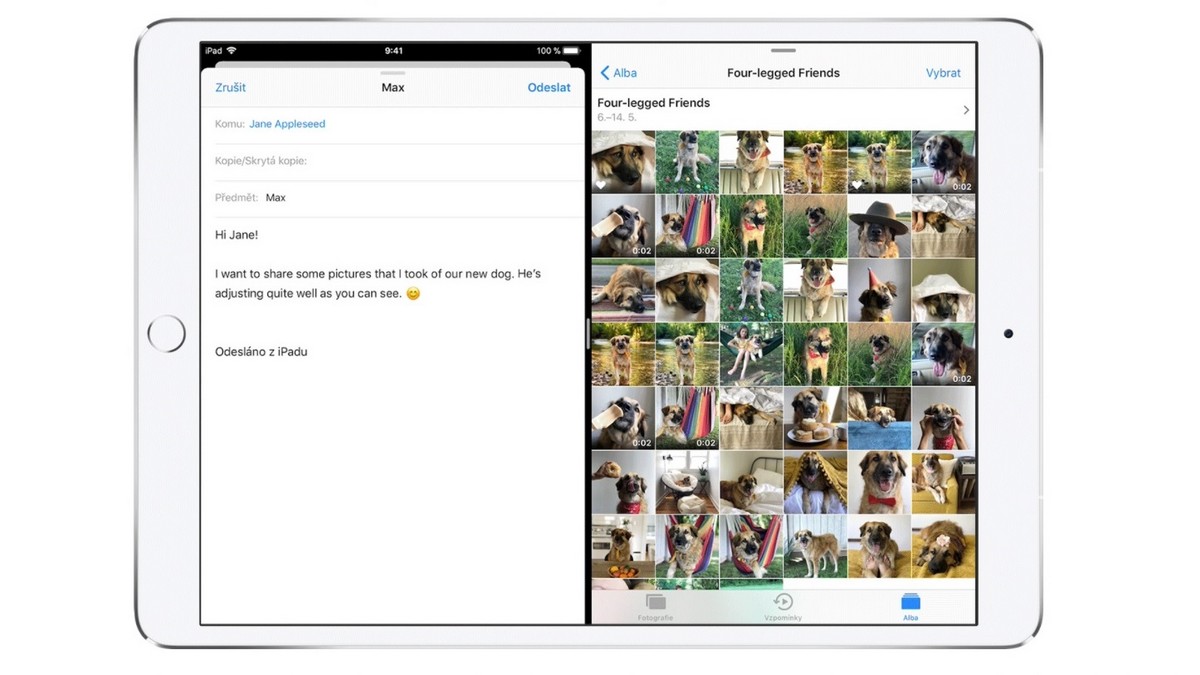The image size is (1200, 675).
Task: Open photo of dog under yellow blanket
Action: (x=815, y=482)
